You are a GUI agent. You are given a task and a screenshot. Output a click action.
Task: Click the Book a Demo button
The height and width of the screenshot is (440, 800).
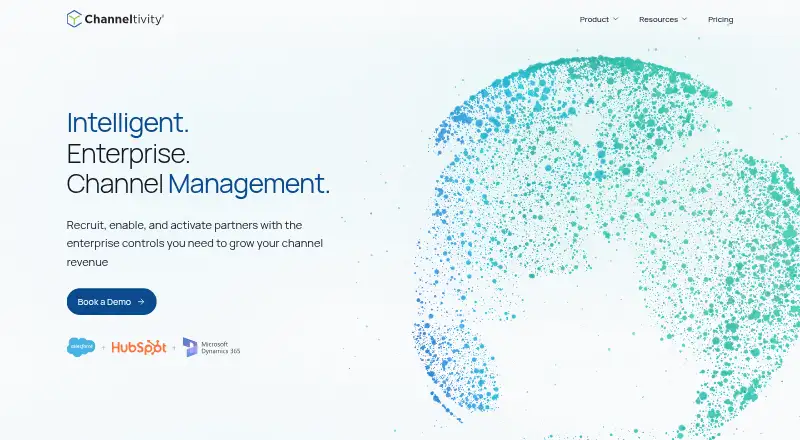tap(111, 302)
